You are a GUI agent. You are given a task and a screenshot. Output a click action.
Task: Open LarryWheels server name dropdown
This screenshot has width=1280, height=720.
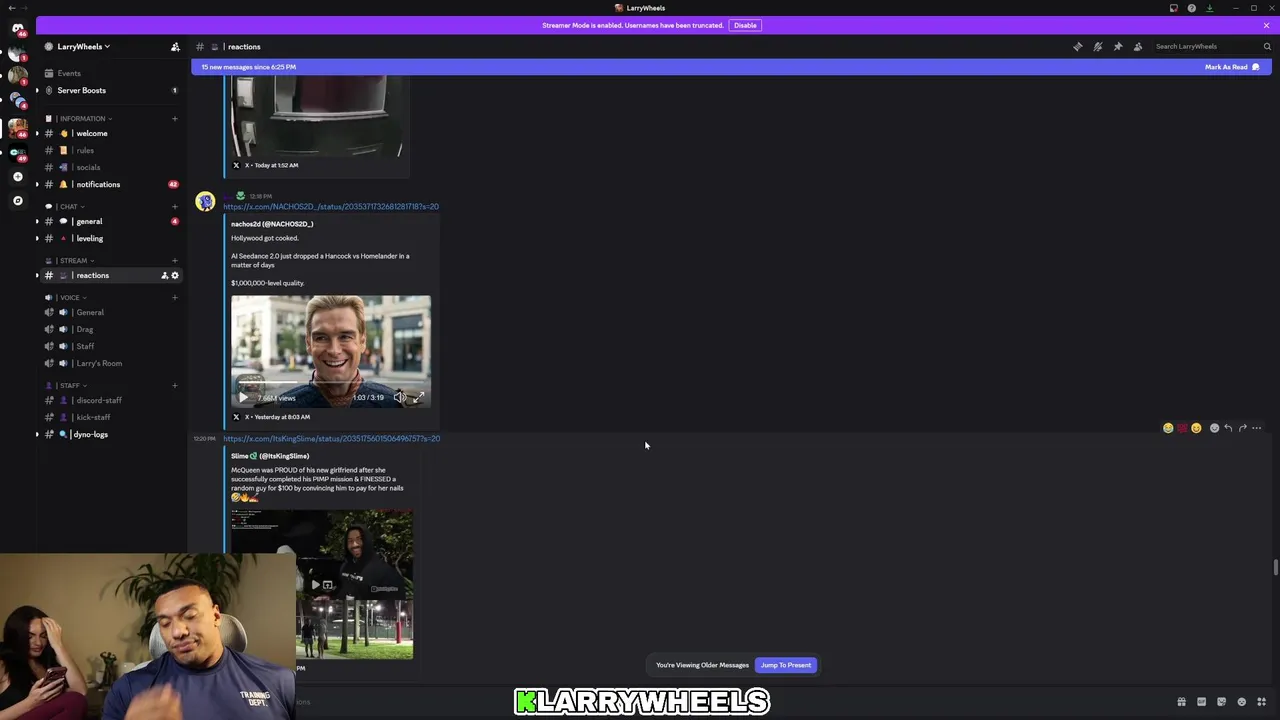(x=84, y=46)
